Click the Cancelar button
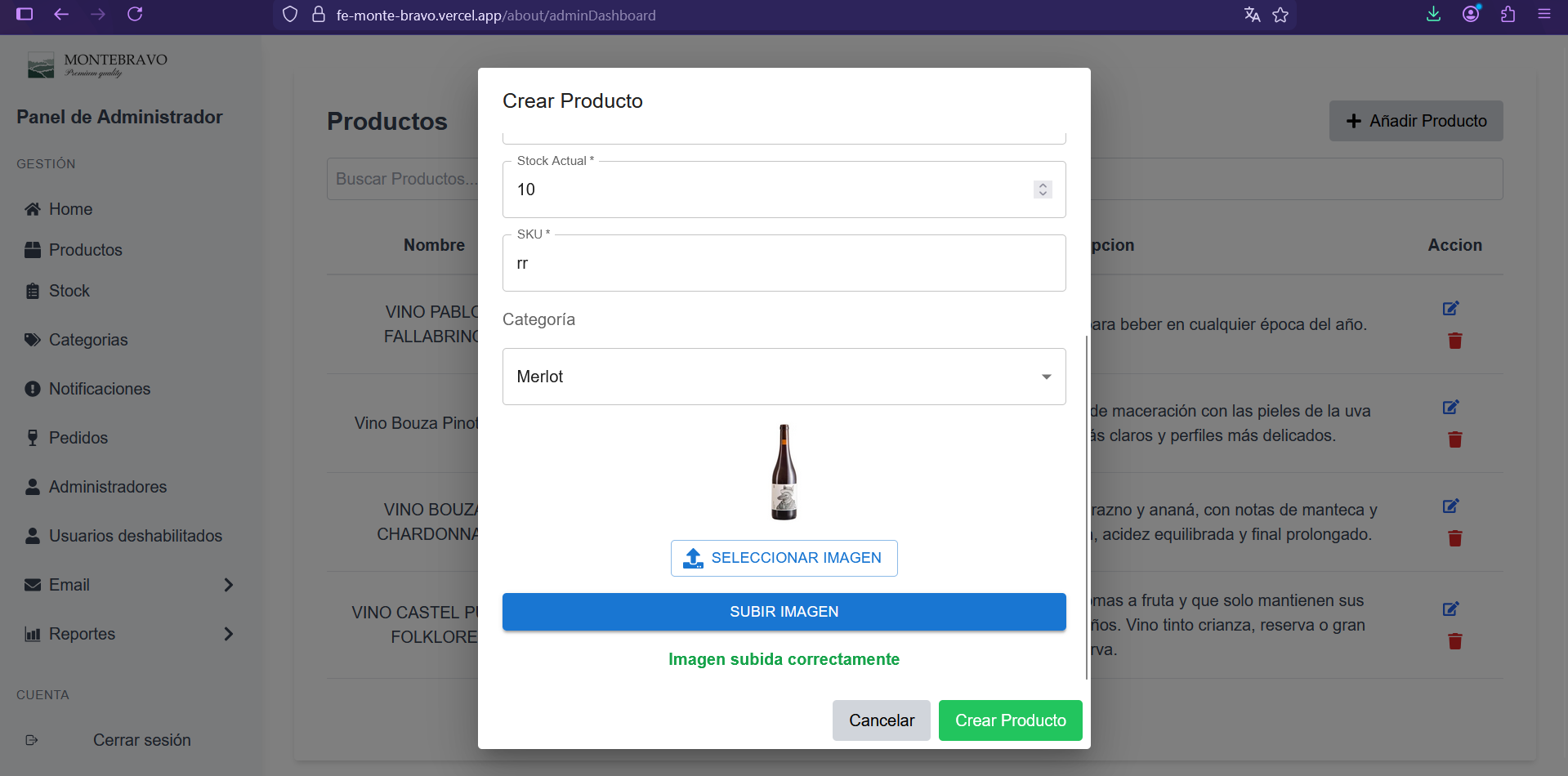The image size is (1568, 776). 881,720
